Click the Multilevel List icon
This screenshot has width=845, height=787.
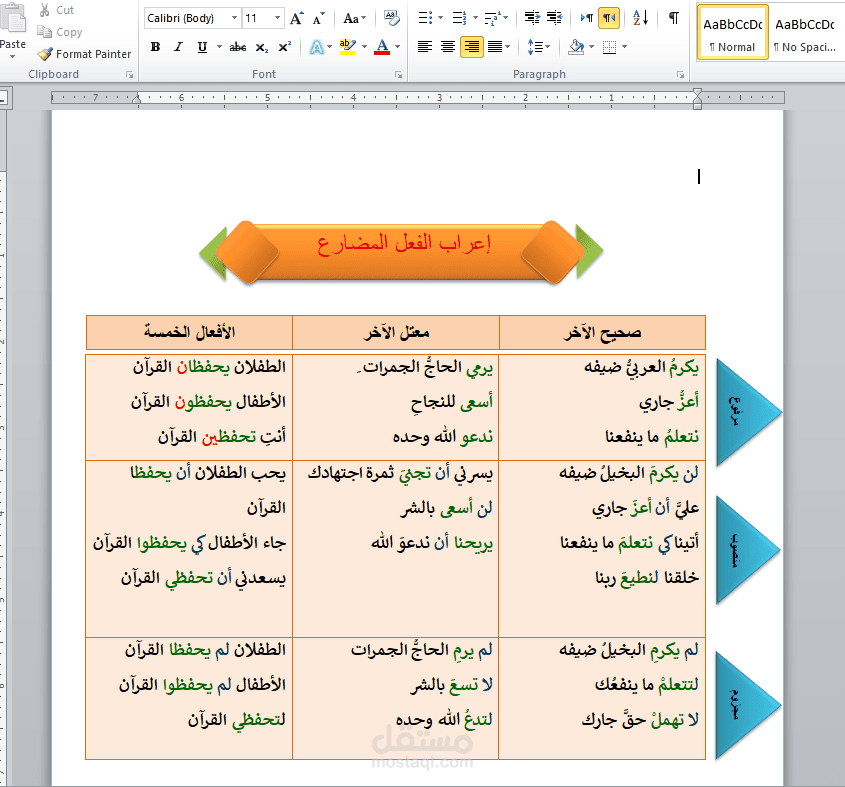point(493,18)
